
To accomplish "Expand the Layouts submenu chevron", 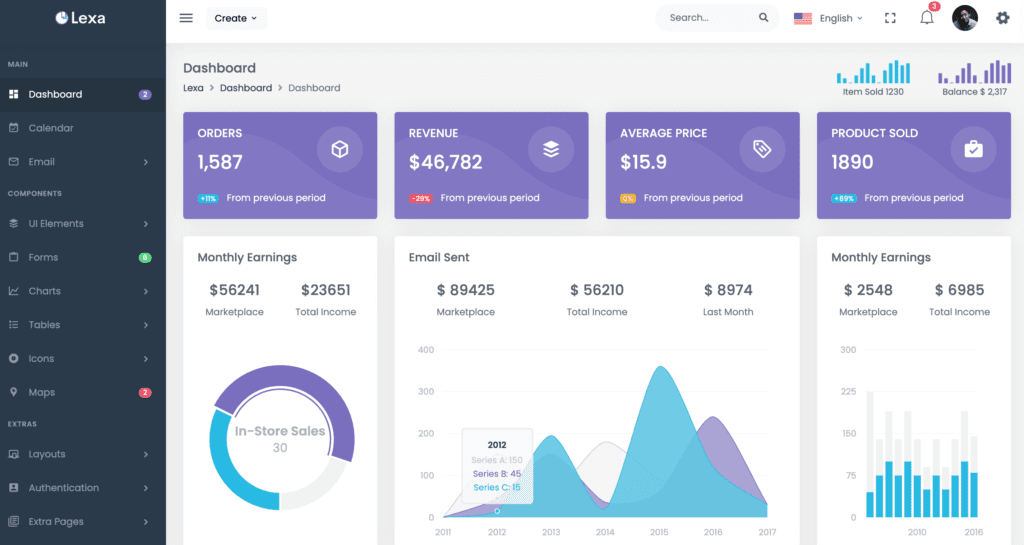I will [x=146, y=454].
